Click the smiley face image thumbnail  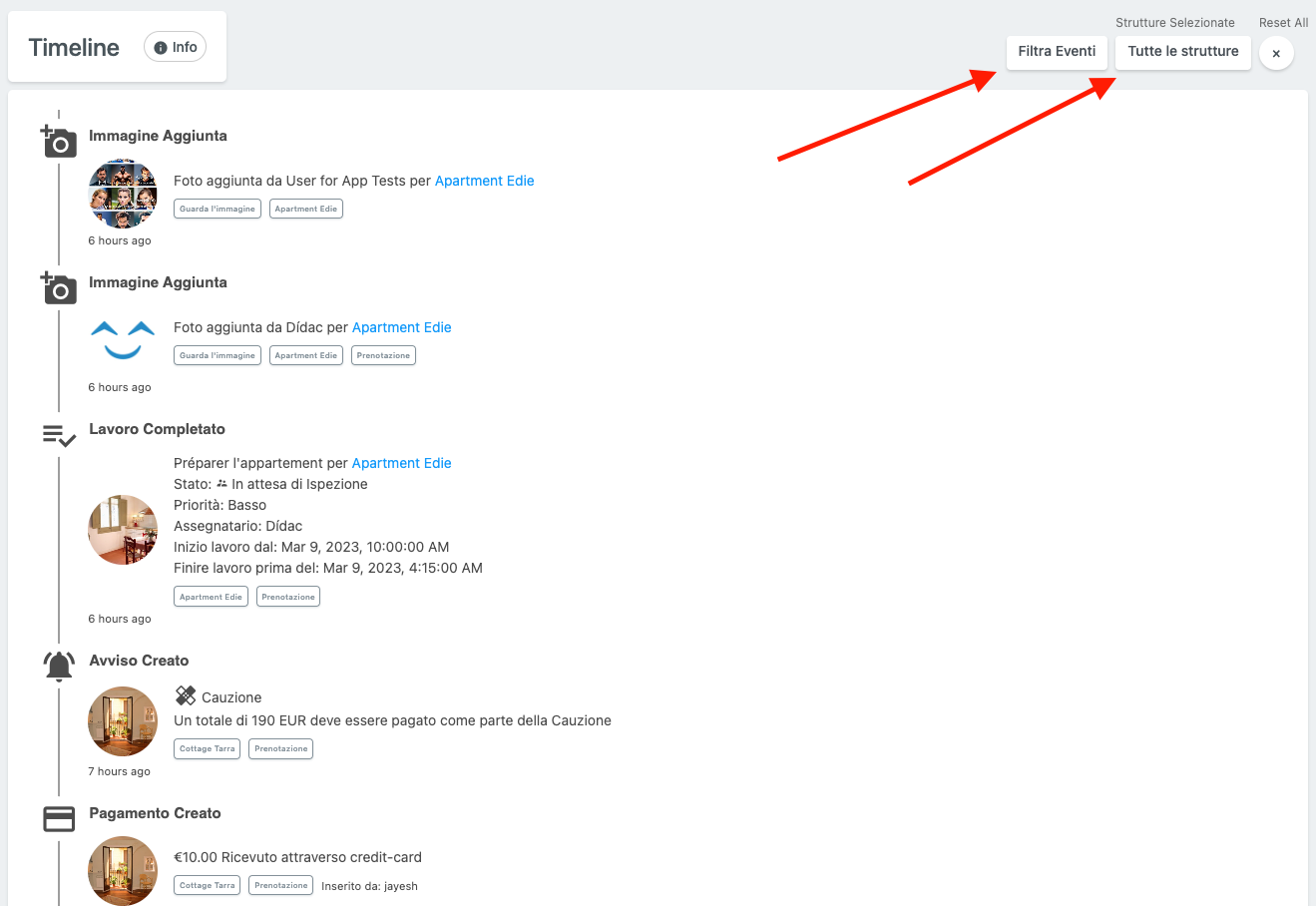point(122,340)
